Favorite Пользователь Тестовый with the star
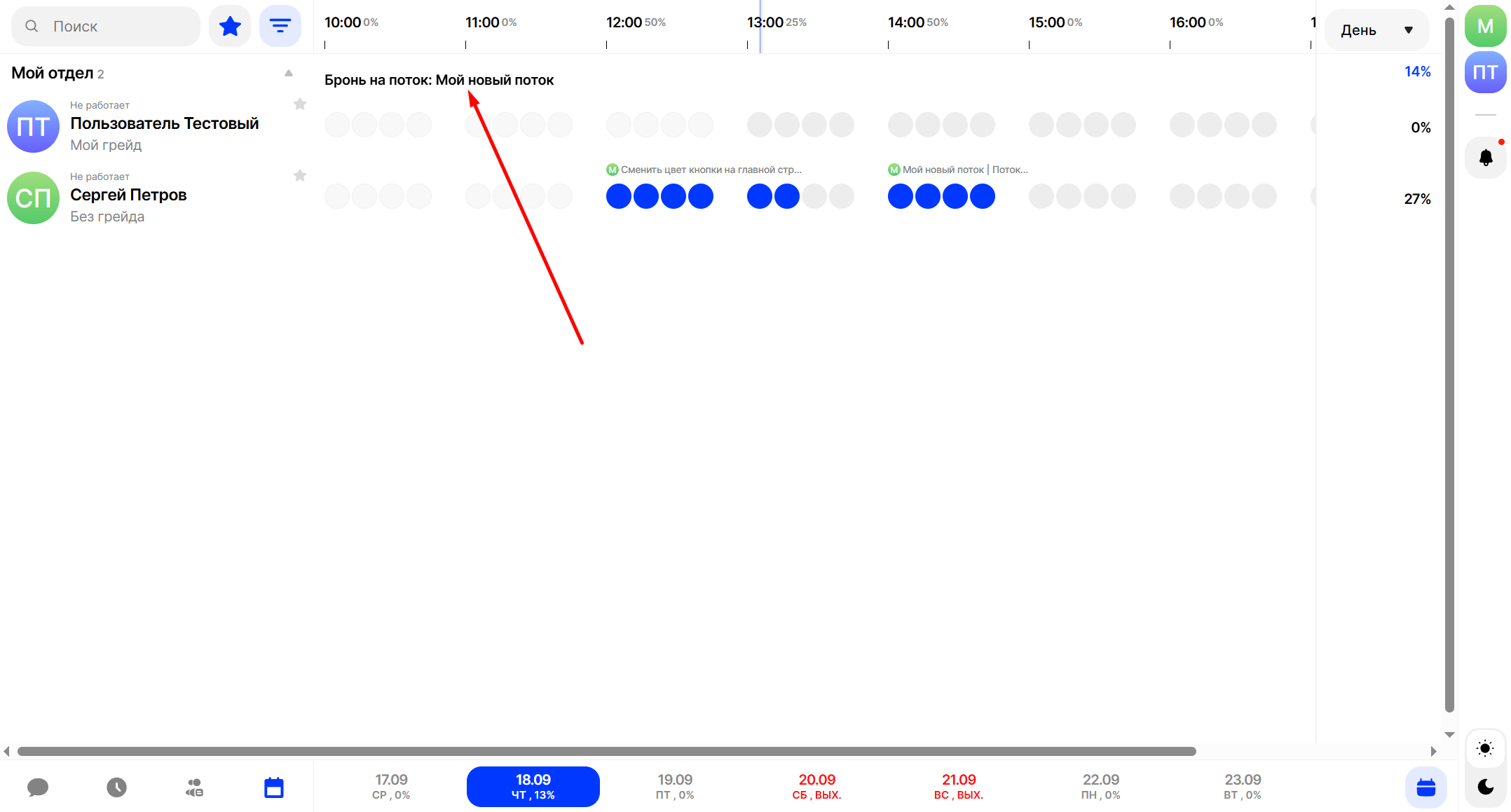This screenshot has width=1511, height=812. 300,104
